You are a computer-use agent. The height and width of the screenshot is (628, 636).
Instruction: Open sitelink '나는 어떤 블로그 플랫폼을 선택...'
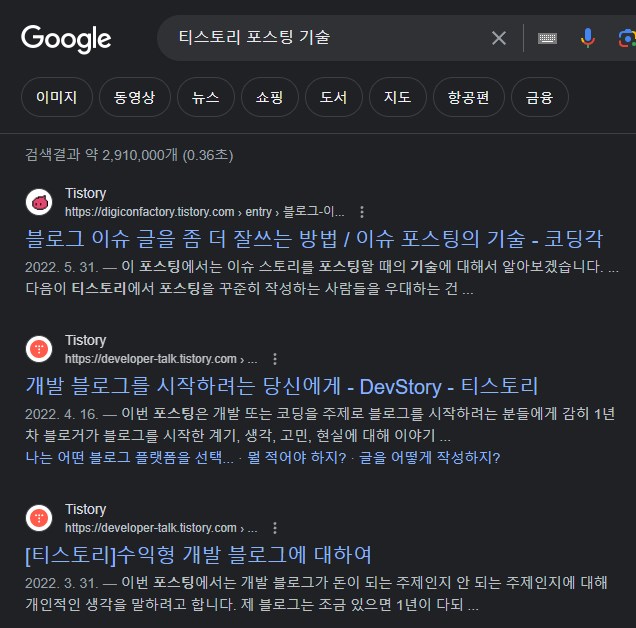coord(129,458)
